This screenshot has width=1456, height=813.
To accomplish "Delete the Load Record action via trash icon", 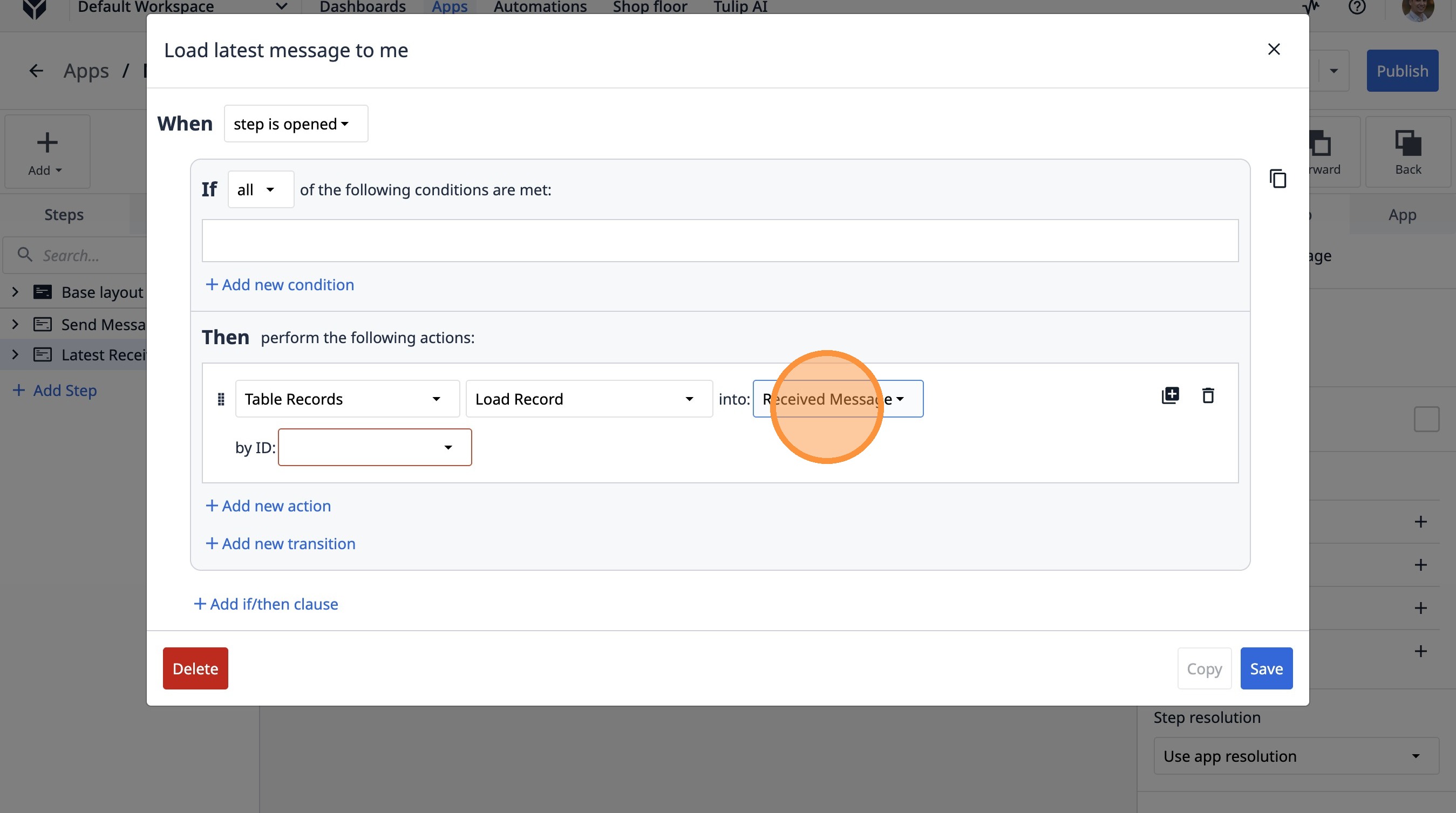I will point(1208,395).
